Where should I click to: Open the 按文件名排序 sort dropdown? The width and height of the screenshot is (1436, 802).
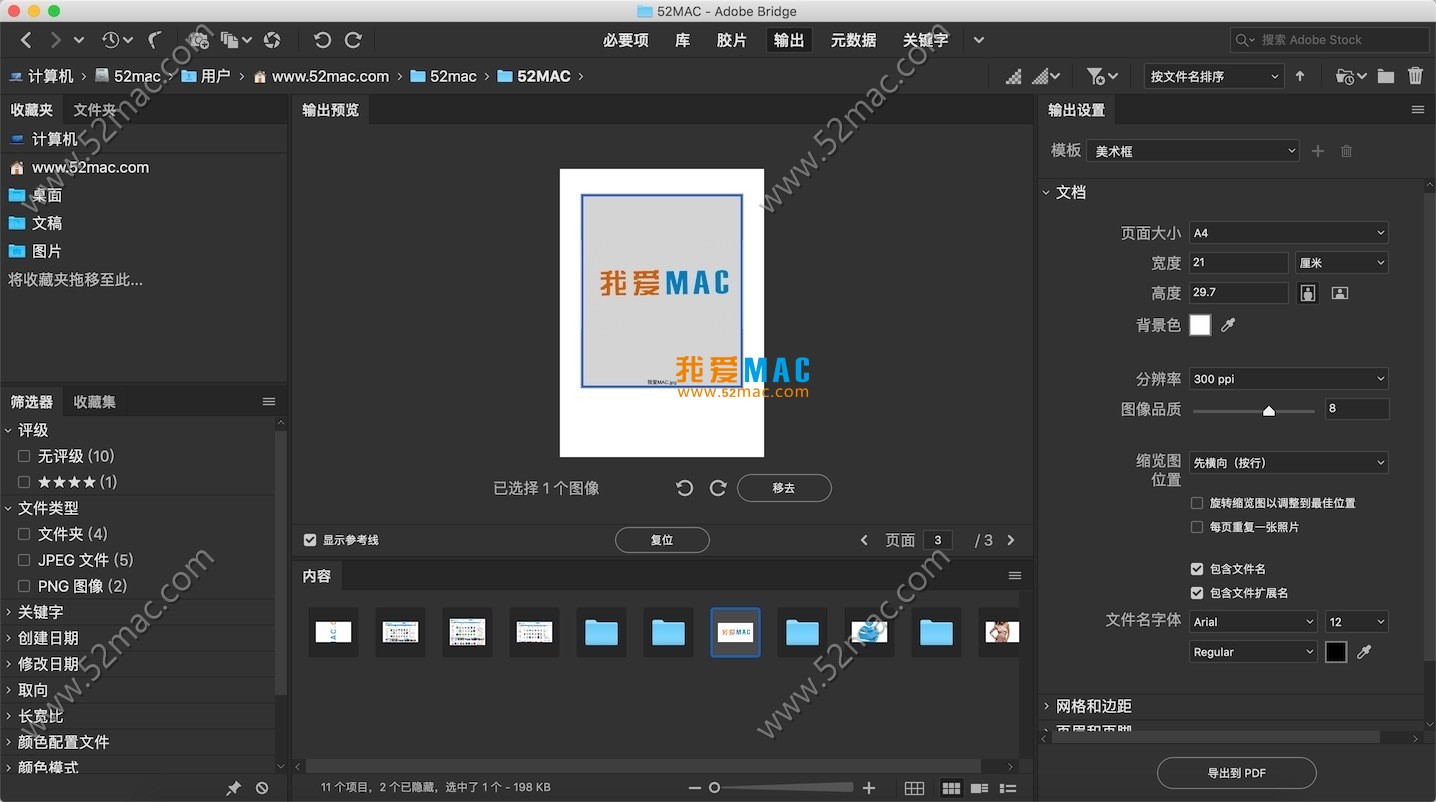click(x=1214, y=76)
